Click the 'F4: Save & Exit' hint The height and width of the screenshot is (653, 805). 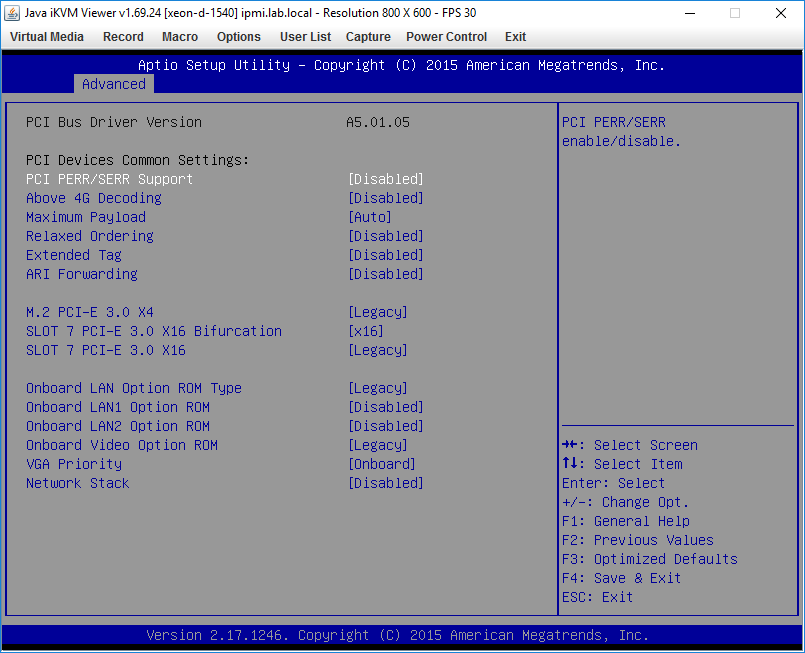coord(622,578)
